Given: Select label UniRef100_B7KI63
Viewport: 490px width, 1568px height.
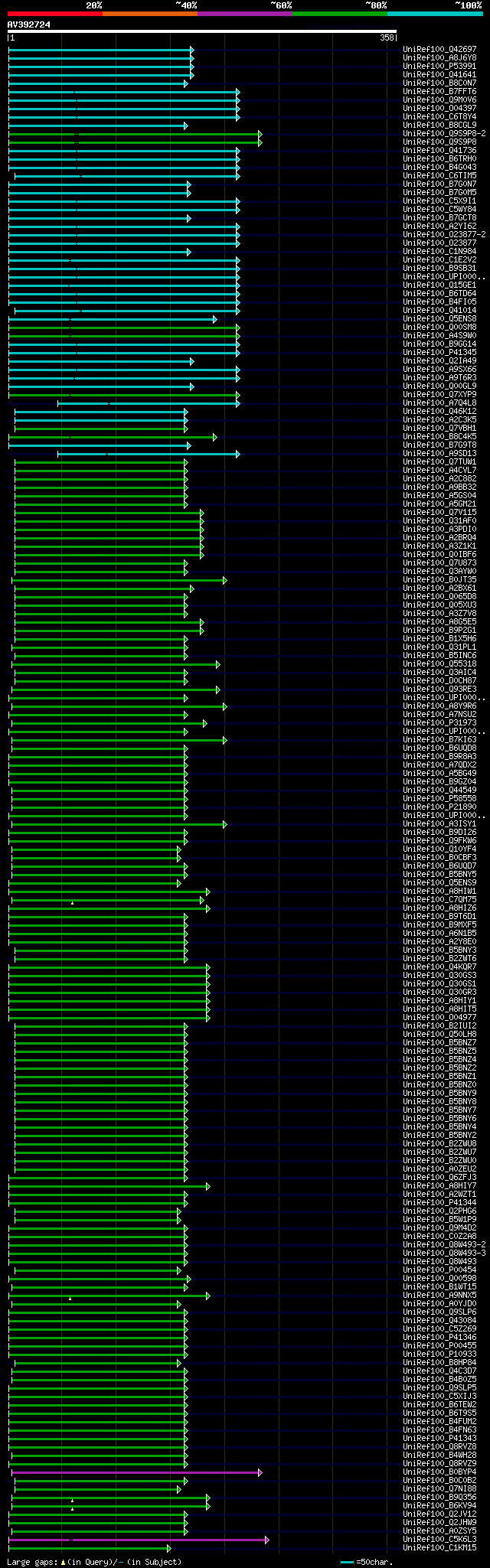Looking at the screenshot, I should click(439, 740).
